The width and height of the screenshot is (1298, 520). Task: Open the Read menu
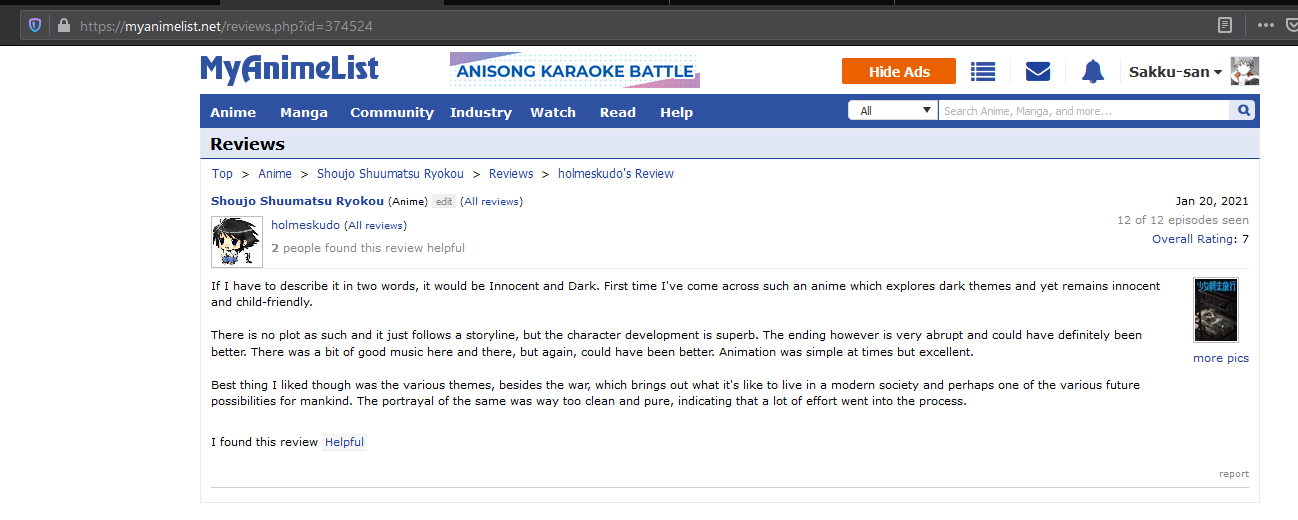pos(618,112)
